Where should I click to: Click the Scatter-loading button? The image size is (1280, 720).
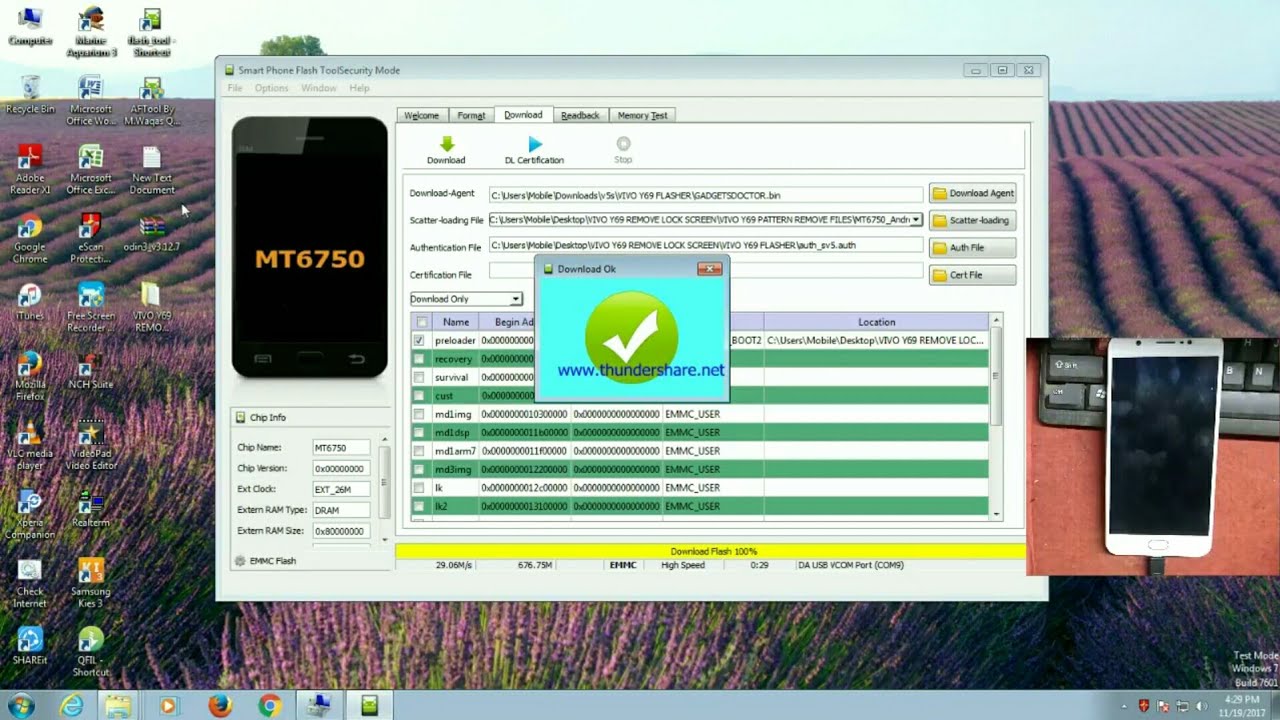click(x=972, y=220)
